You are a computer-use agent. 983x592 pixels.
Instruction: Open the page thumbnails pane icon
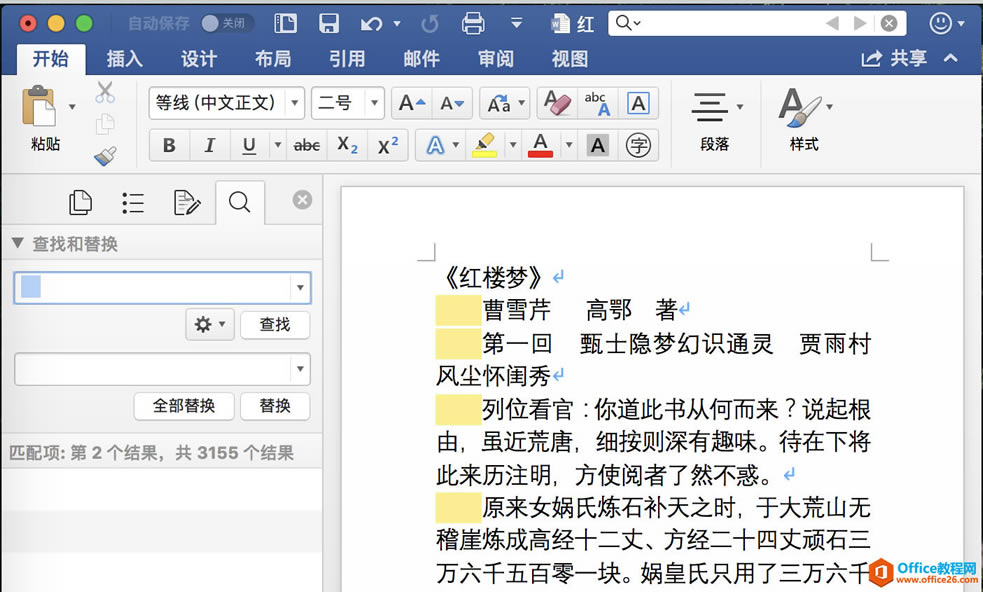[x=80, y=201]
